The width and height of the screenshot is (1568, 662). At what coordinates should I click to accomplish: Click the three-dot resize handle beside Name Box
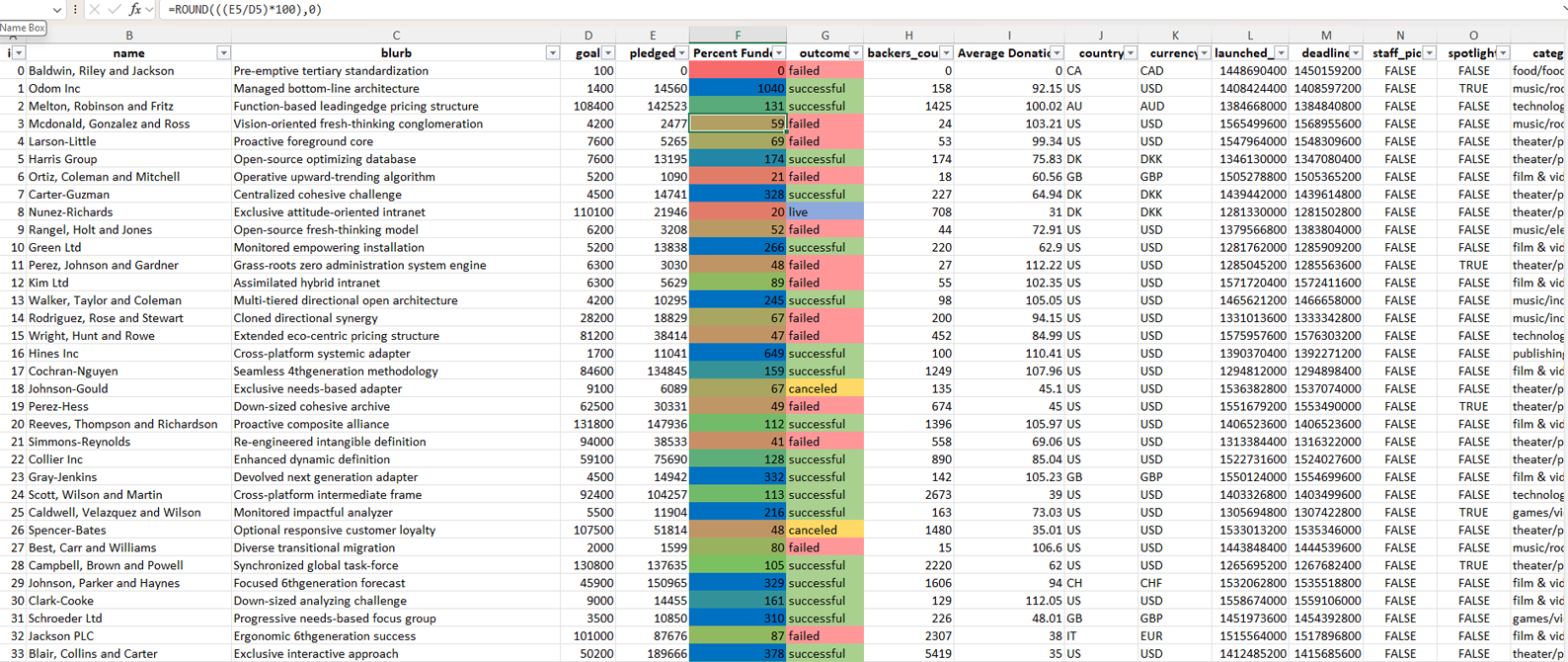(x=75, y=9)
